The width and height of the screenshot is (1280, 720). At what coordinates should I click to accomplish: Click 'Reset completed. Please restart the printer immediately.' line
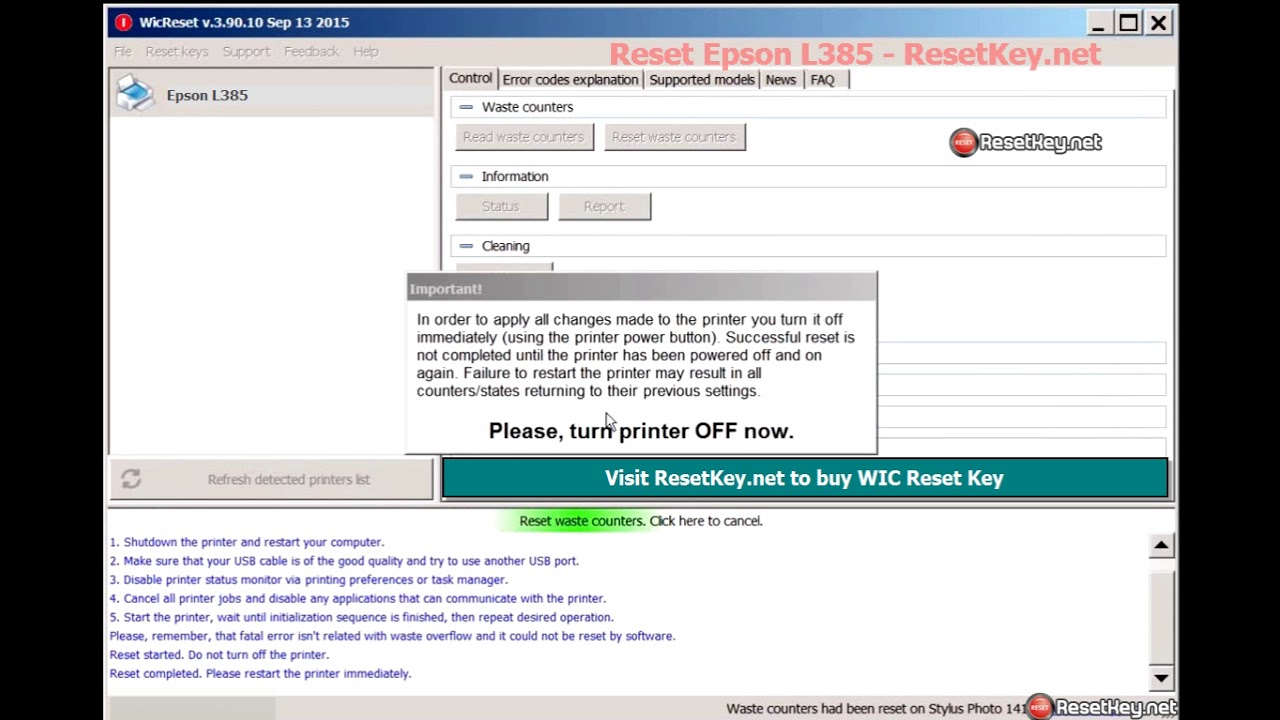260,674
